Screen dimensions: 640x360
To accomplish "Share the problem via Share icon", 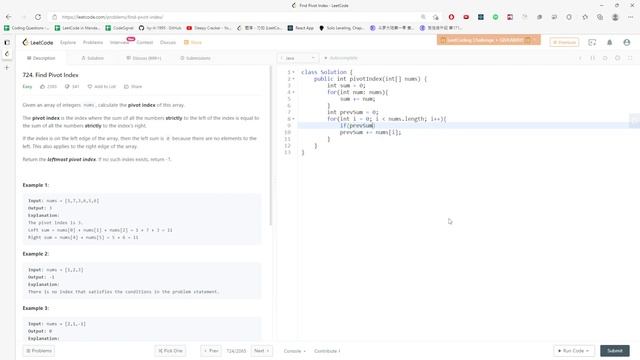I will point(133,87).
